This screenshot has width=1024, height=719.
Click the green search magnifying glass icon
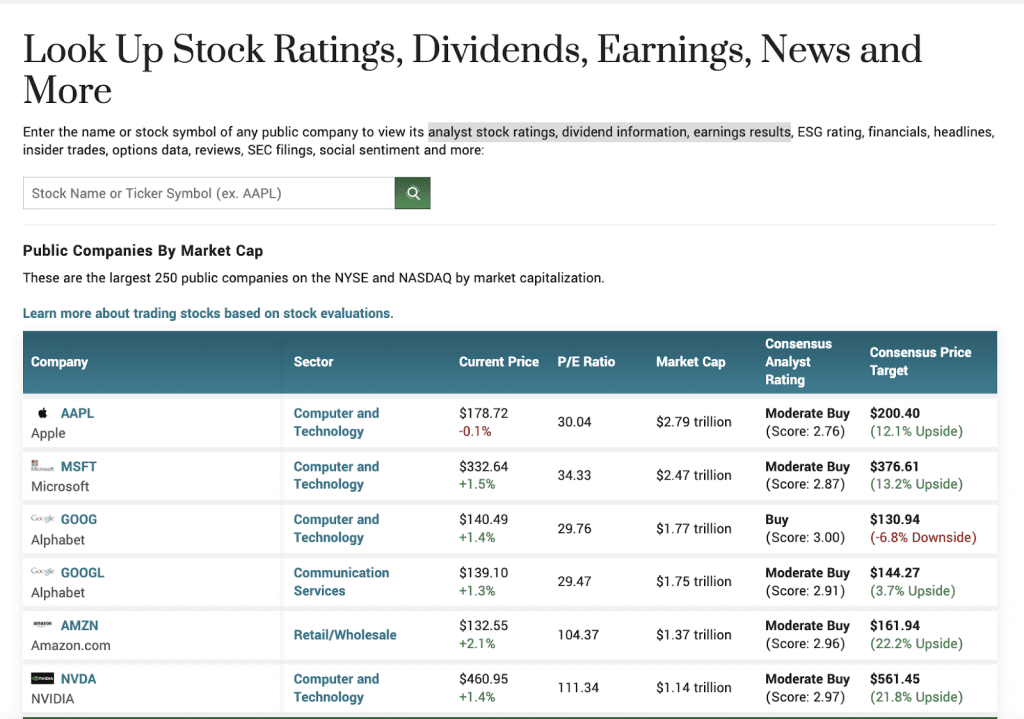click(x=412, y=192)
